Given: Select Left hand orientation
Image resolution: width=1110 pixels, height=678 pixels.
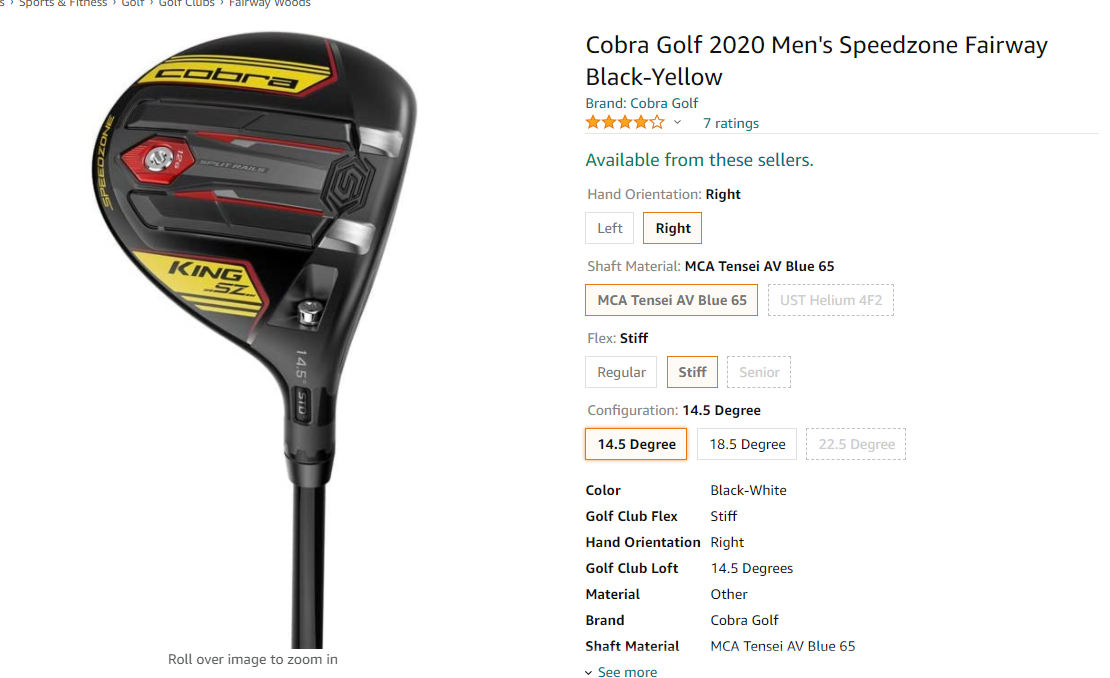Looking at the screenshot, I should (610, 228).
